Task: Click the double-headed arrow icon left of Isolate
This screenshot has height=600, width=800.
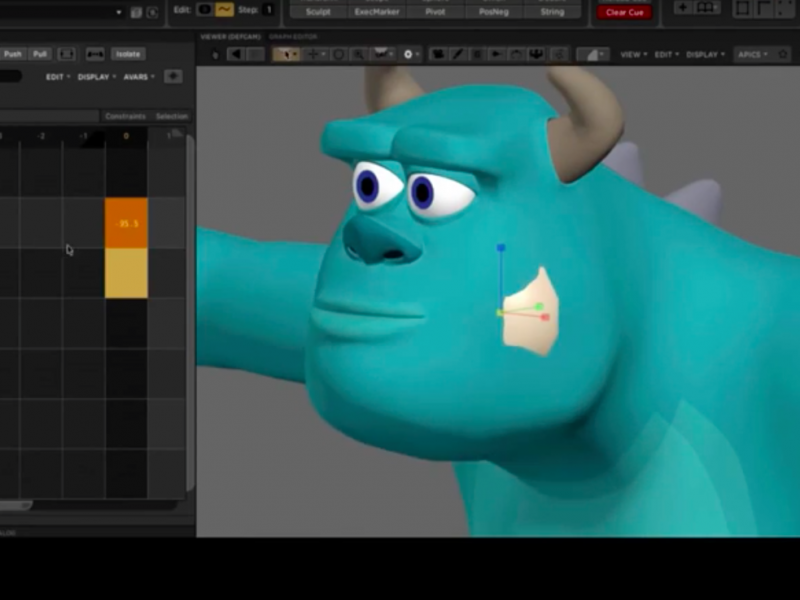Action: tap(95, 54)
